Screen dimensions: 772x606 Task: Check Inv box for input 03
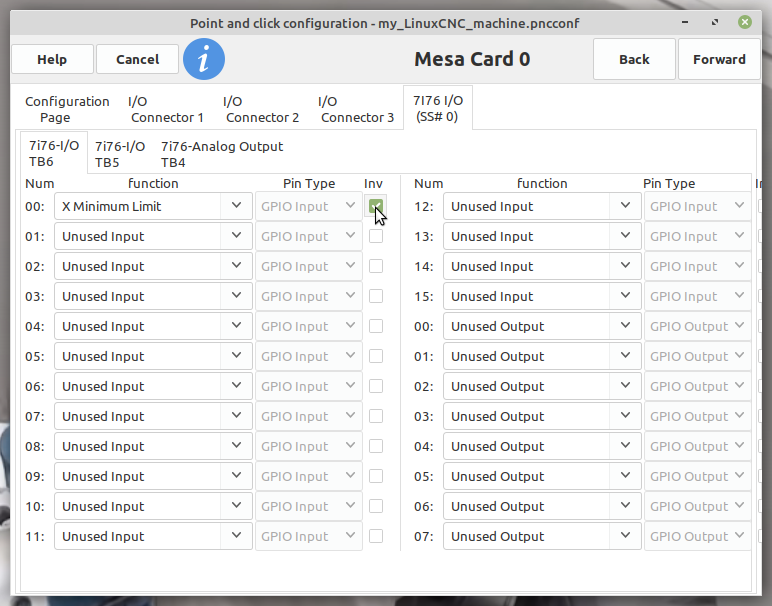click(376, 296)
